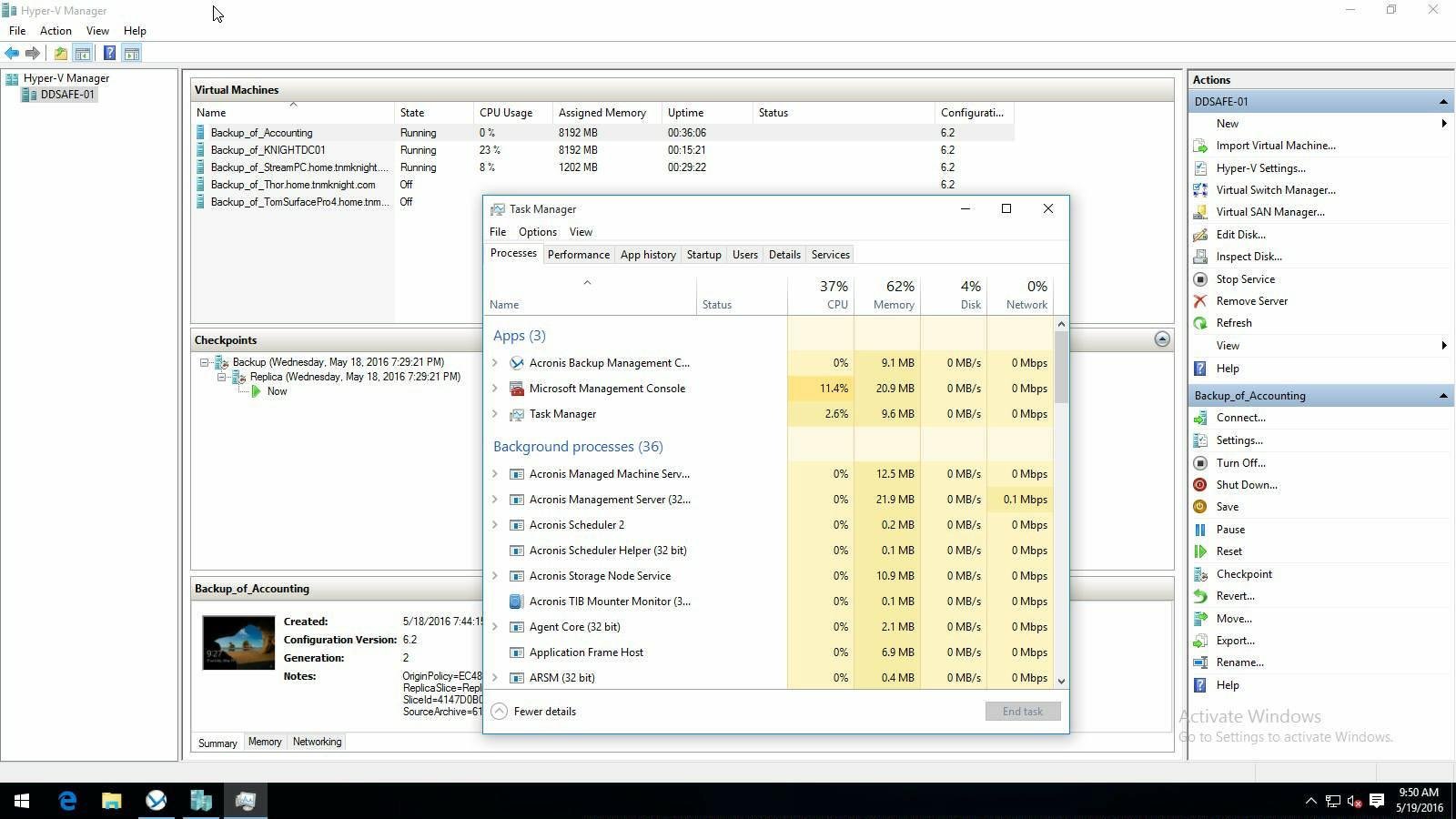Open the Action Center notifications icon

1377,801
